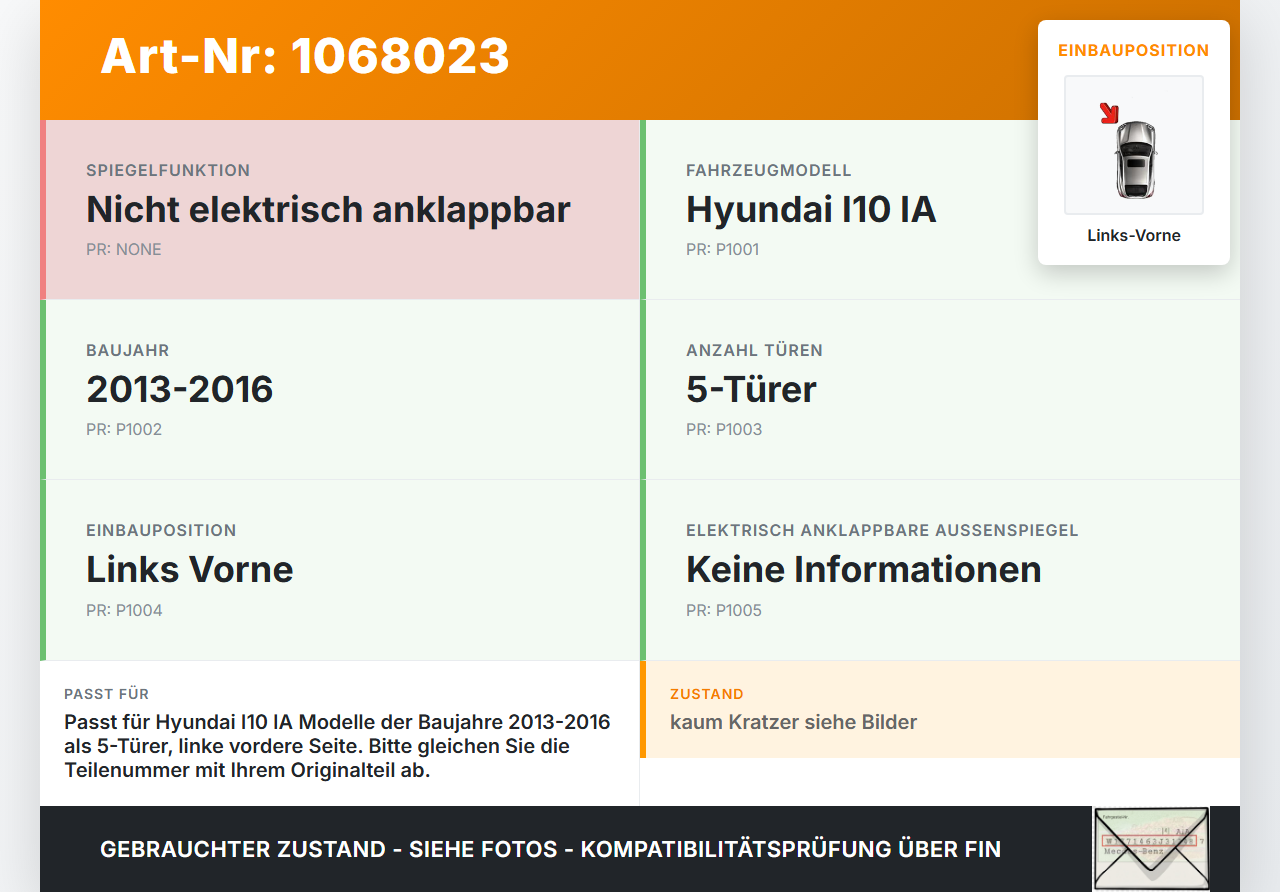This screenshot has width=1280, height=892.
Task: Click the ZUSTAND label
Action: pyautogui.click(x=707, y=694)
